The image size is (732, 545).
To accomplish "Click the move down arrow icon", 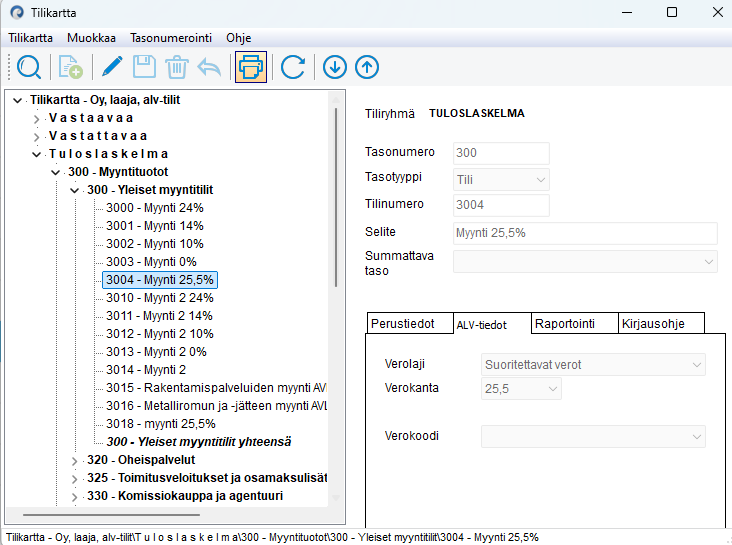I will pos(335,67).
